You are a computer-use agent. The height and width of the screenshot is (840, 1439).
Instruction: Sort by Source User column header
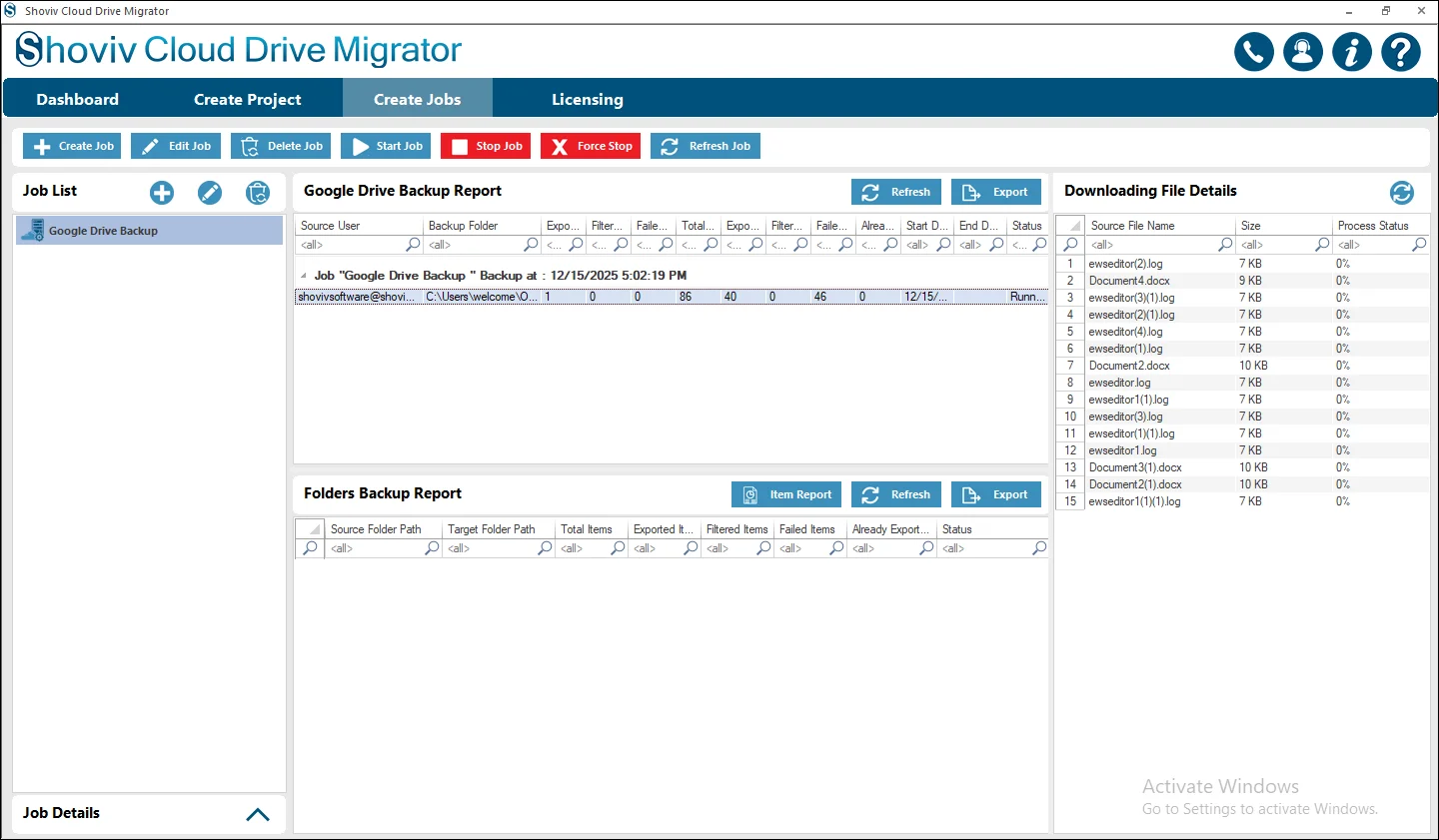point(359,226)
